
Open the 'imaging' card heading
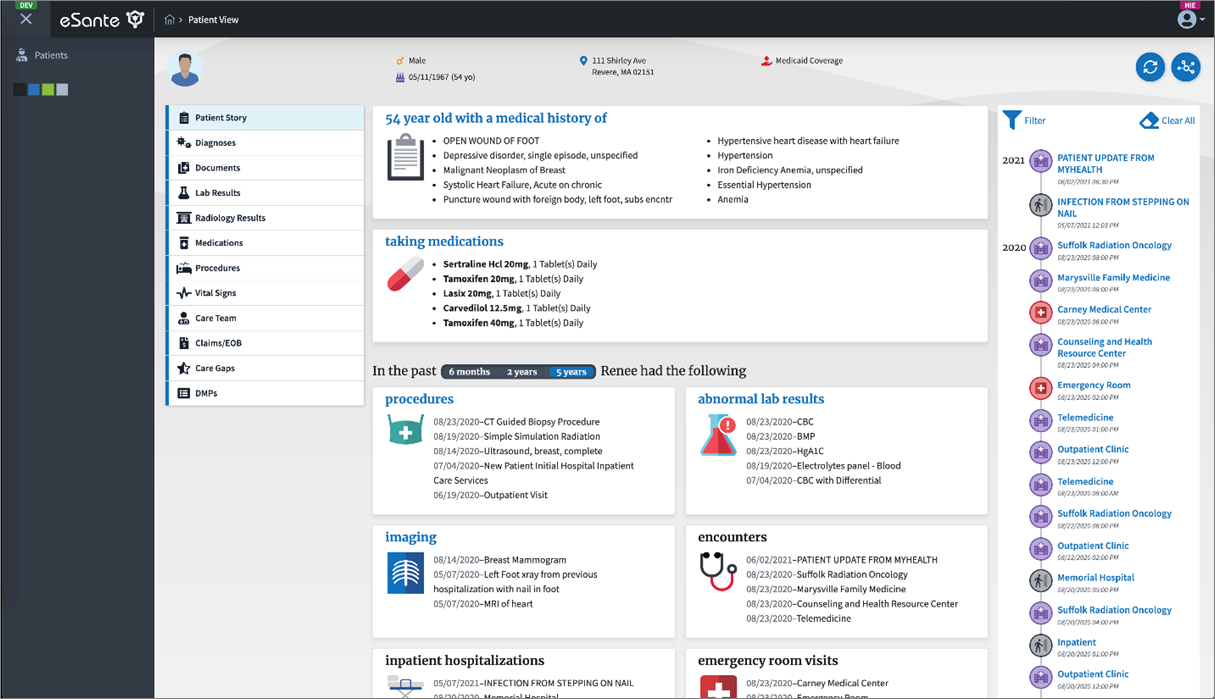(x=411, y=537)
